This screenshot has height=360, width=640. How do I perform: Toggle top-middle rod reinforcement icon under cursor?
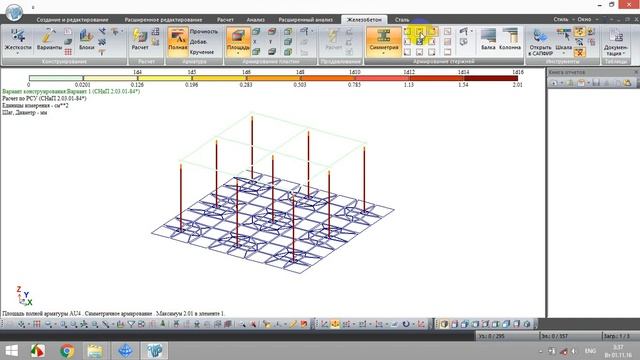coord(420,31)
